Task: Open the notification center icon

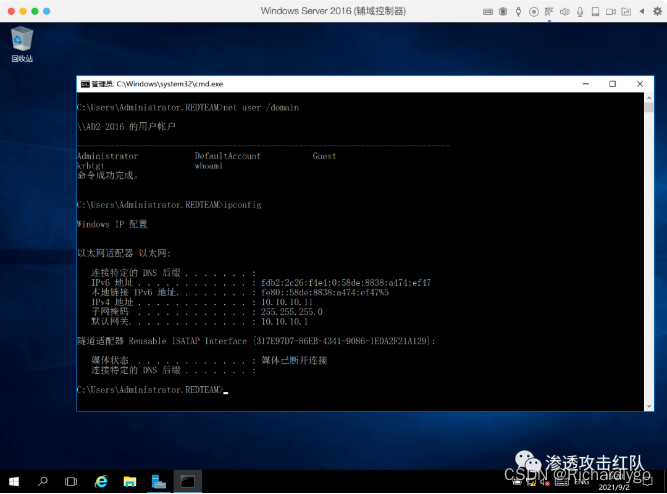Action: (648, 481)
